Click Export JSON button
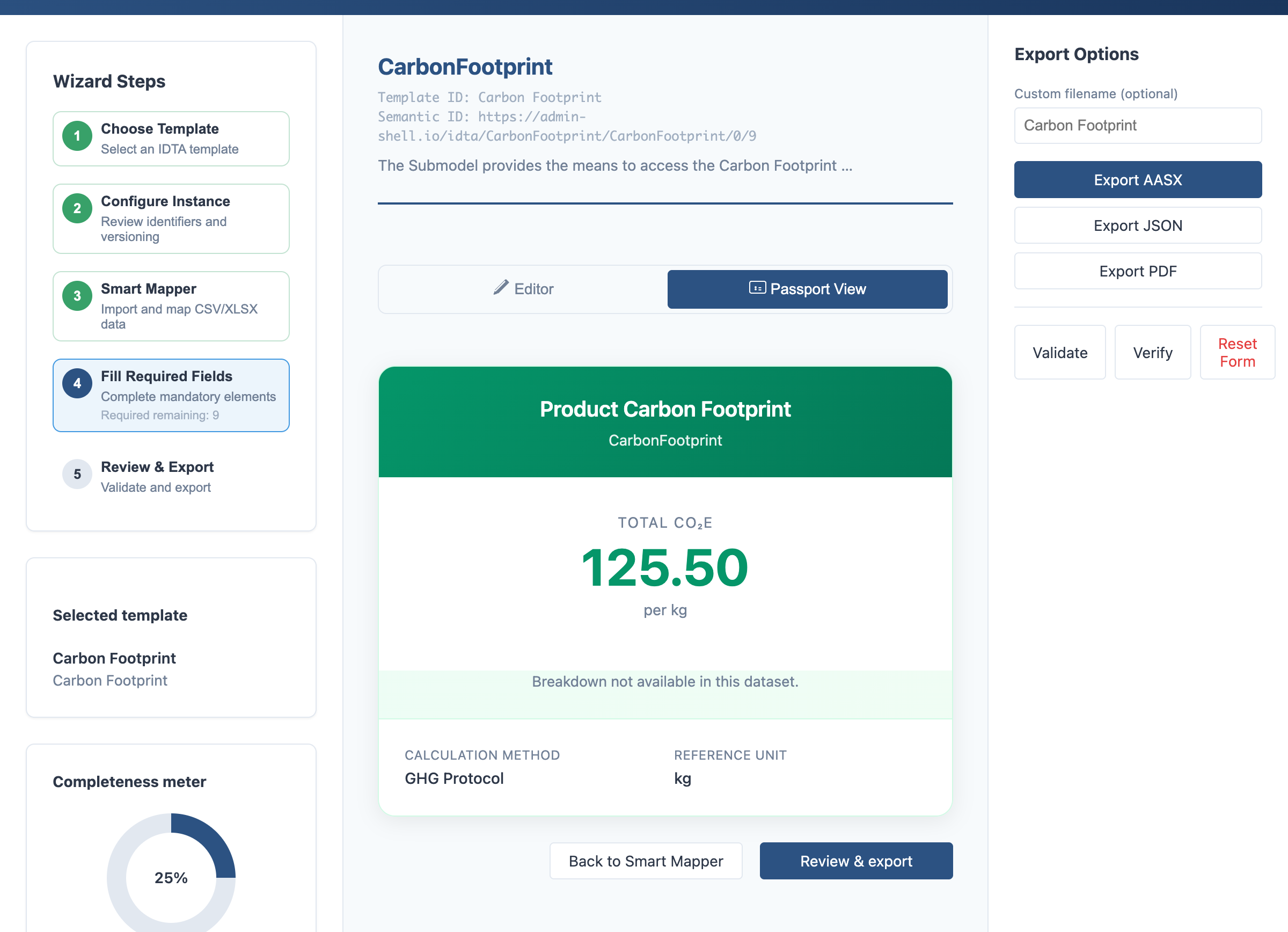The image size is (1288, 932). pyautogui.click(x=1138, y=225)
